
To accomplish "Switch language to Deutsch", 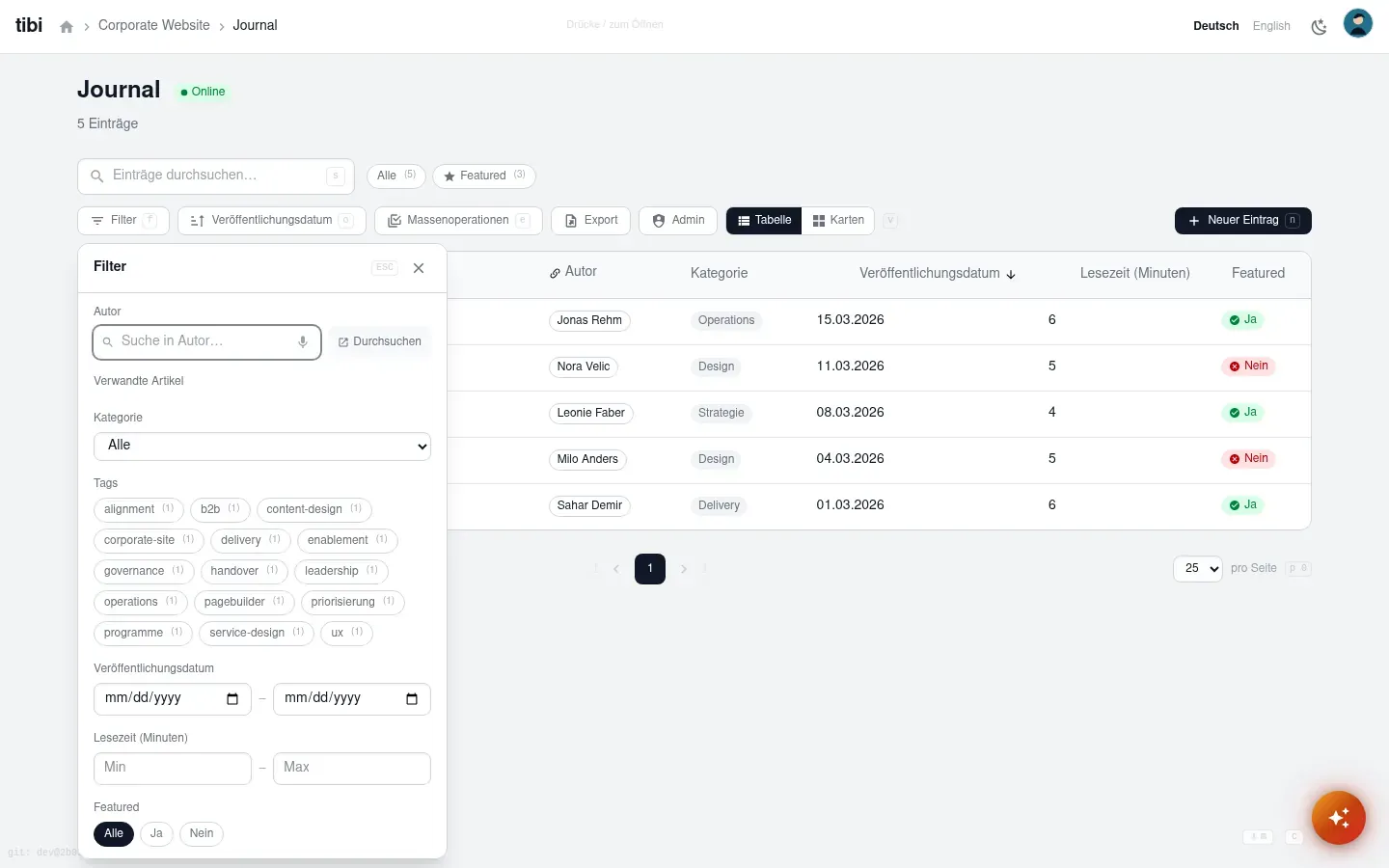I will point(1216,26).
